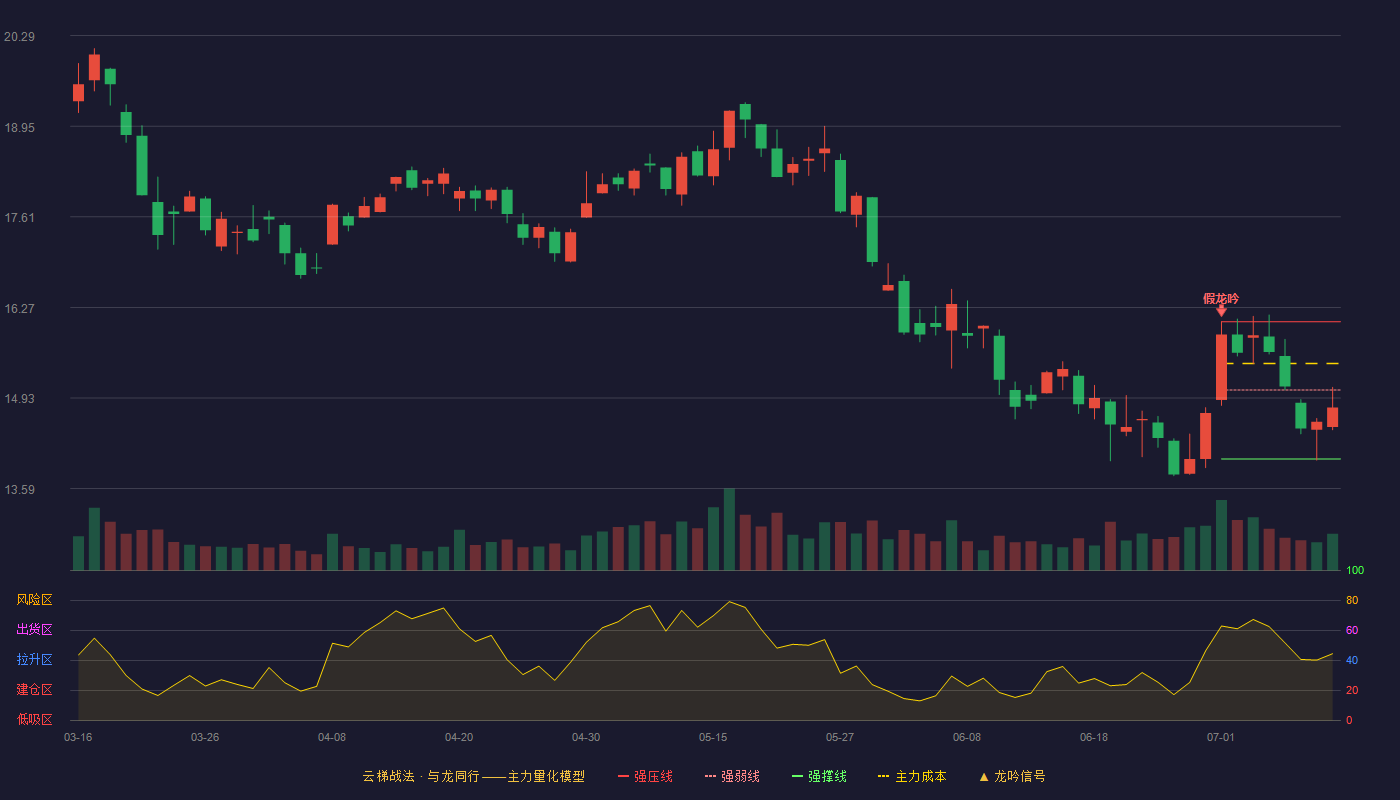The height and width of the screenshot is (800, 1400).
Task: Select the 出货区 zone label
Action: (34, 630)
